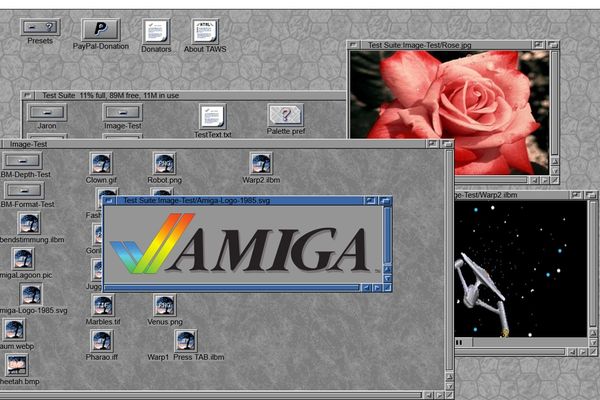
Task: Click the left arrow in Rose.jpg window
Action: (x=534, y=180)
